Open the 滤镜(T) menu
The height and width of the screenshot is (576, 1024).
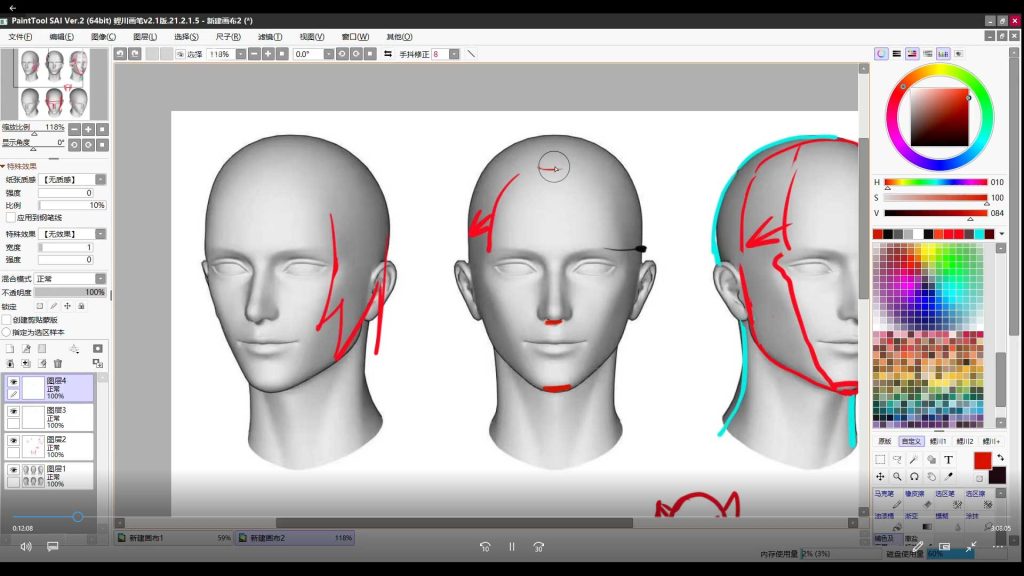click(270, 37)
